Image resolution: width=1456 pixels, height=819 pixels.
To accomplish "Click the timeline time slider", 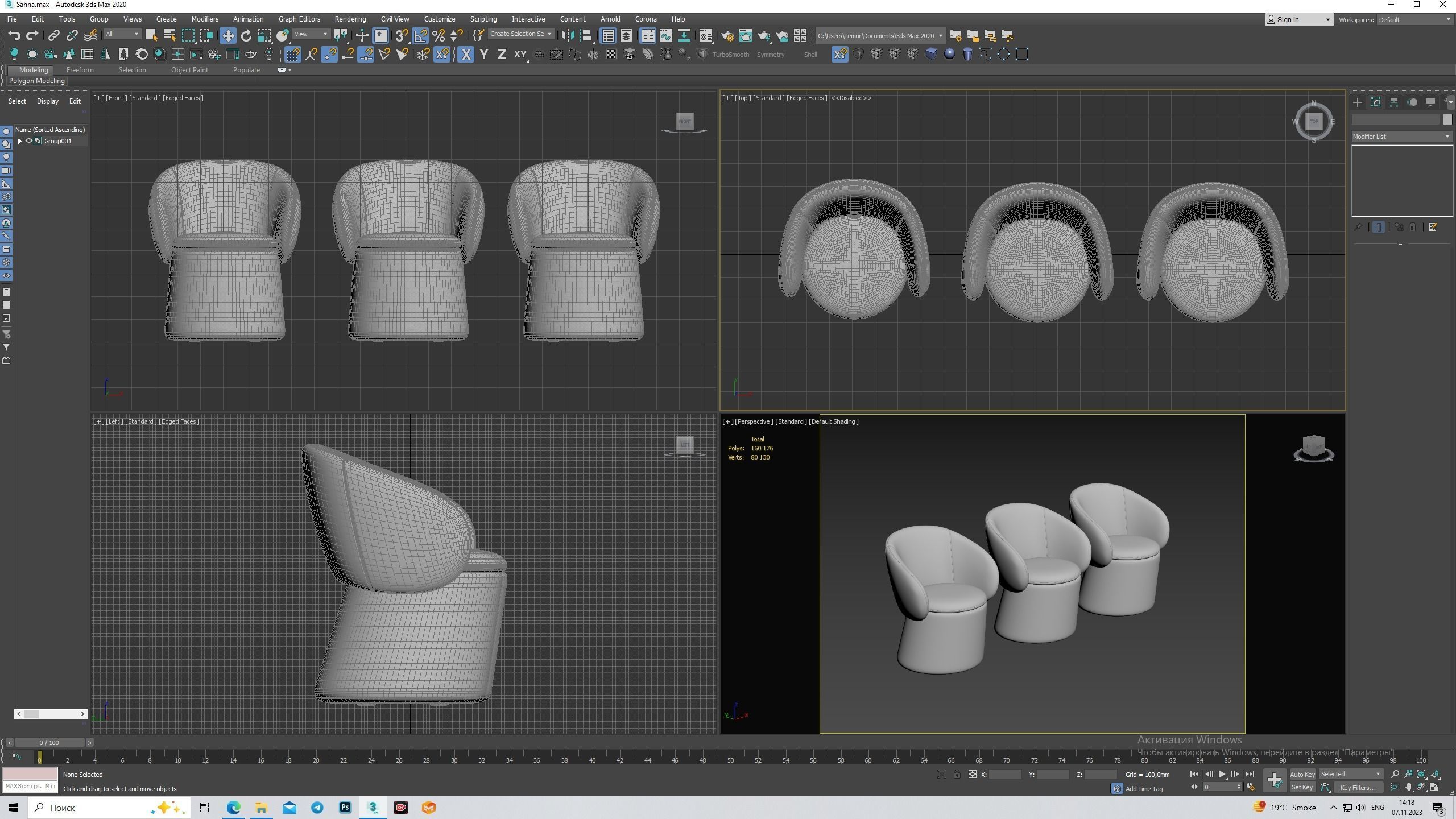I will point(40,757).
